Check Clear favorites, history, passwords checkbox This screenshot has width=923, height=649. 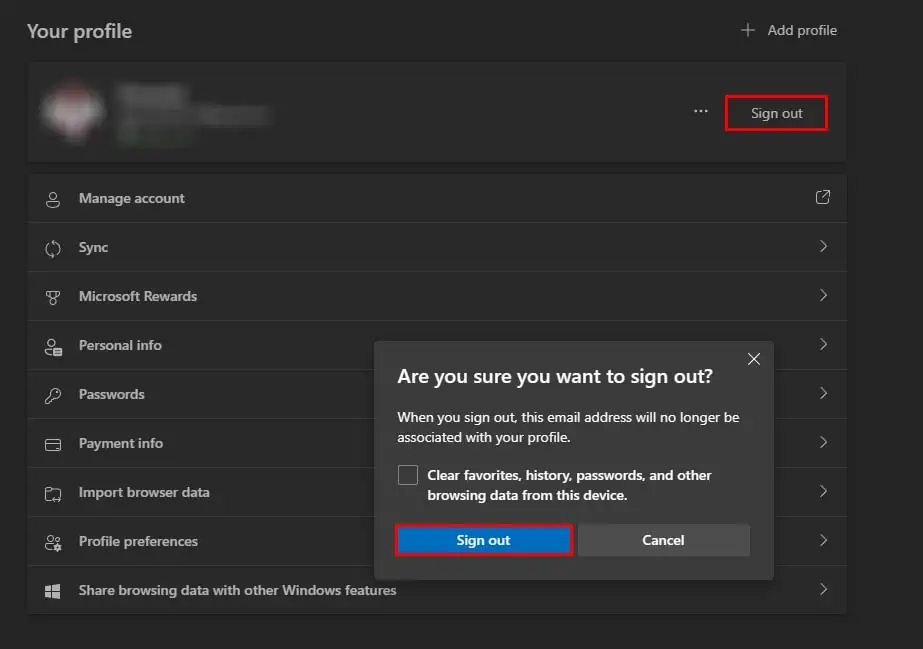[407, 475]
